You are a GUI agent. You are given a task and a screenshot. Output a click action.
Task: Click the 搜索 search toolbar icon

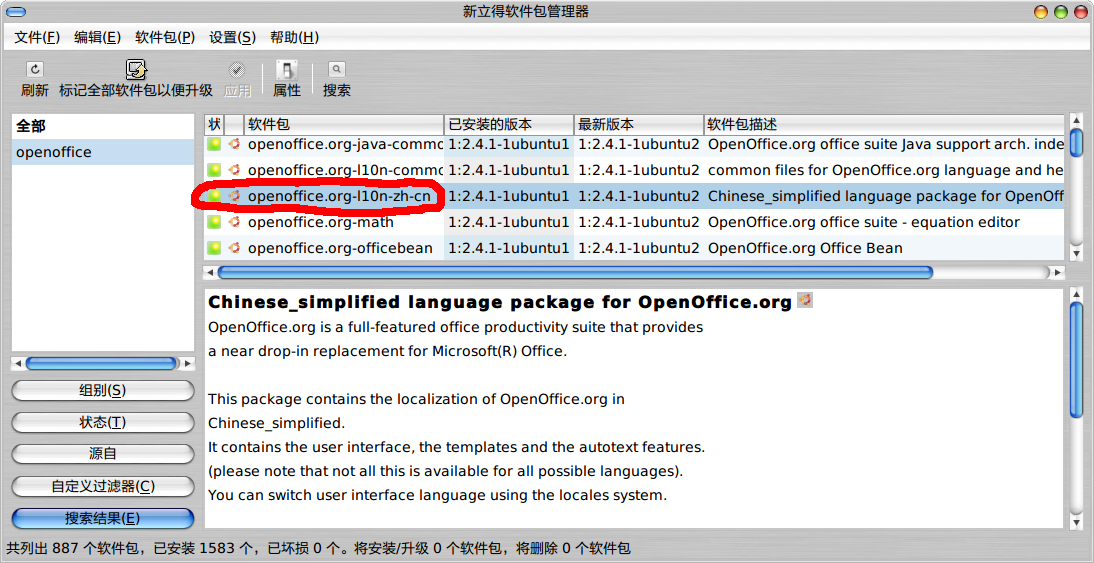tap(336, 69)
